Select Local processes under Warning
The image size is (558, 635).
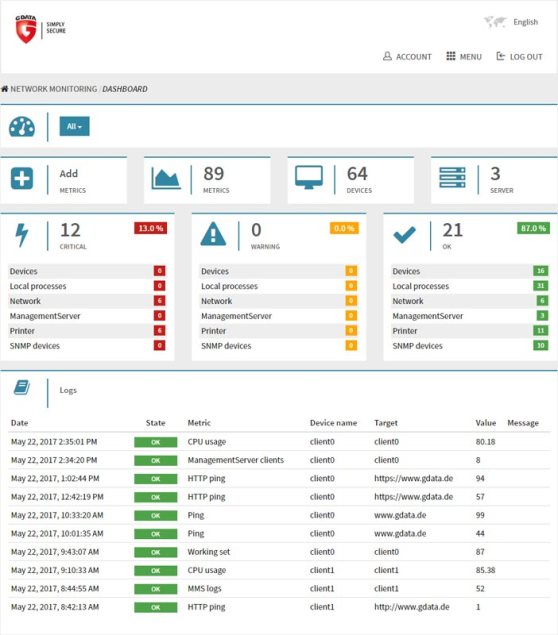[x=279, y=286]
